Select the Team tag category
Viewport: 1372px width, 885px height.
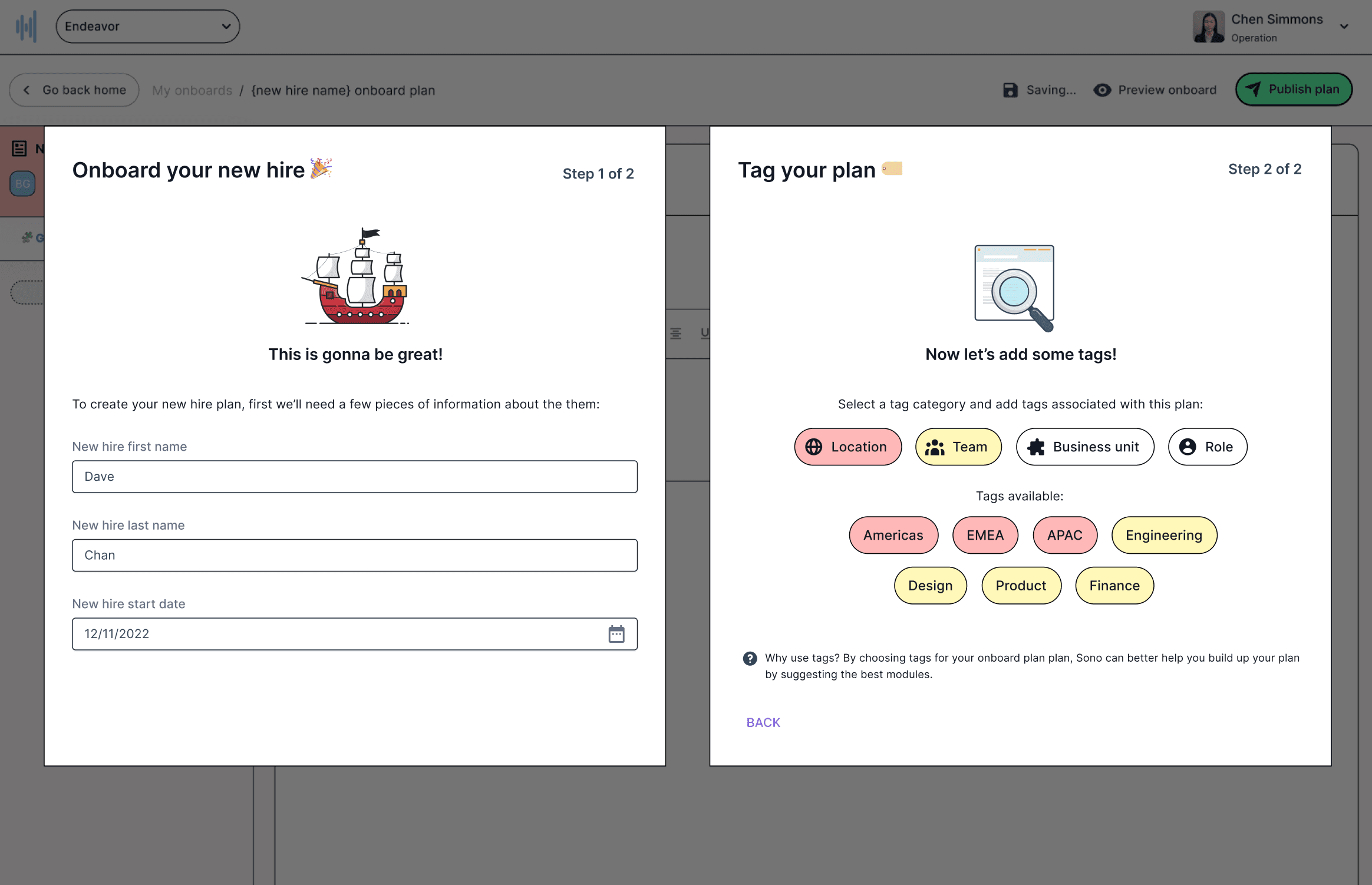(958, 447)
